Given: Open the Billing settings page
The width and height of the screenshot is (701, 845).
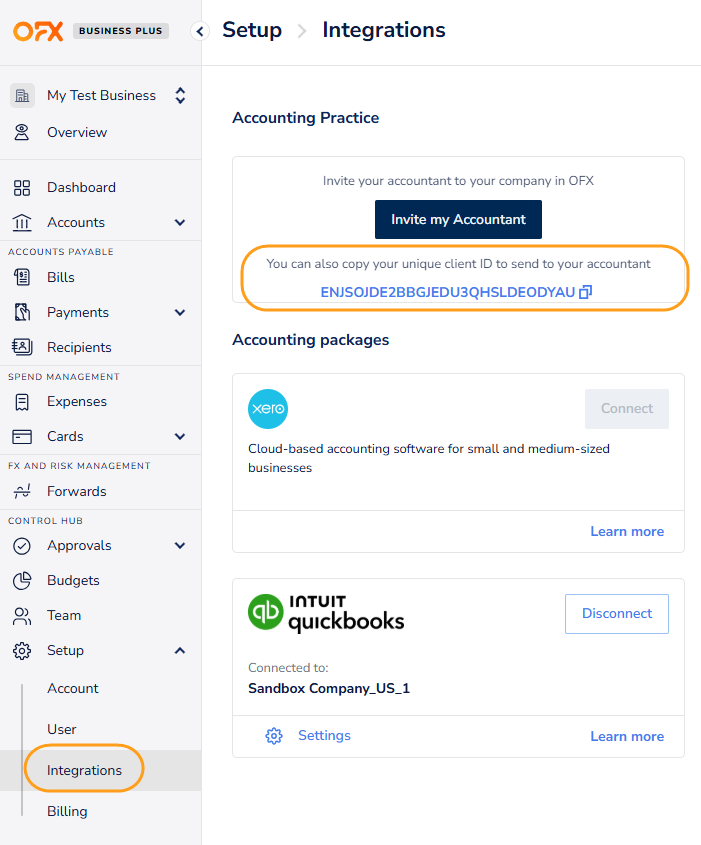Looking at the screenshot, I should (67, 811).
